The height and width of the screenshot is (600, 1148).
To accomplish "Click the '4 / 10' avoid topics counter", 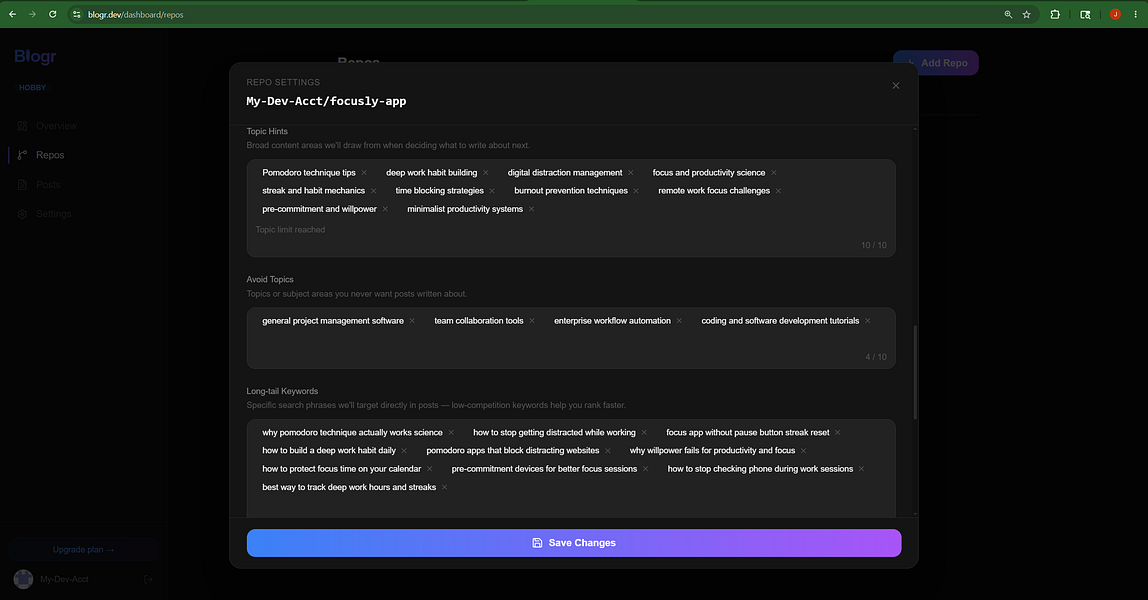I will (x=876, y=357).
